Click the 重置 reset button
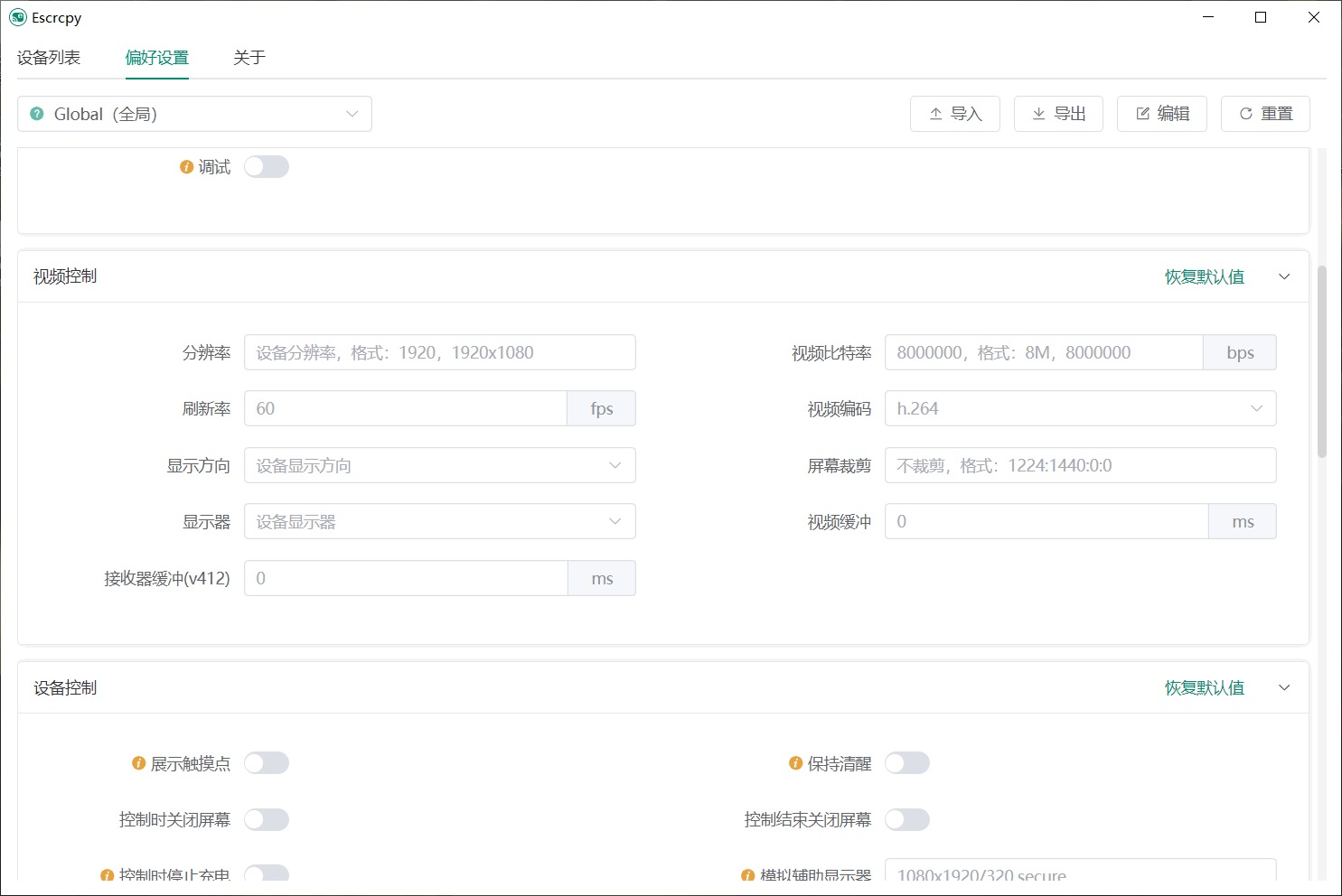This screenshot has width=1342, height=896. (1265, 114)
